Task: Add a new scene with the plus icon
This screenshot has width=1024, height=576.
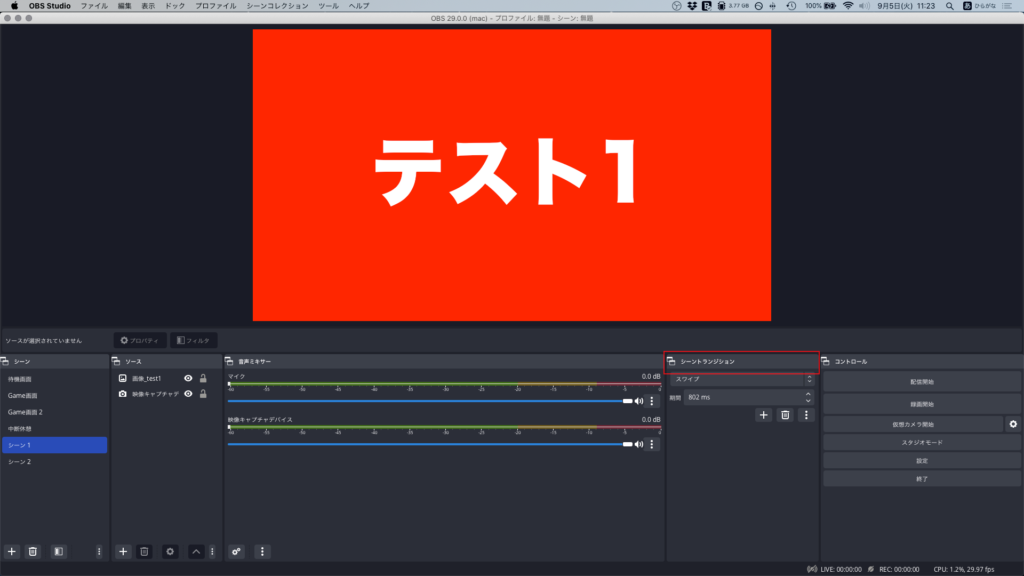Action: pyautogui.click(x=12, y=551)
